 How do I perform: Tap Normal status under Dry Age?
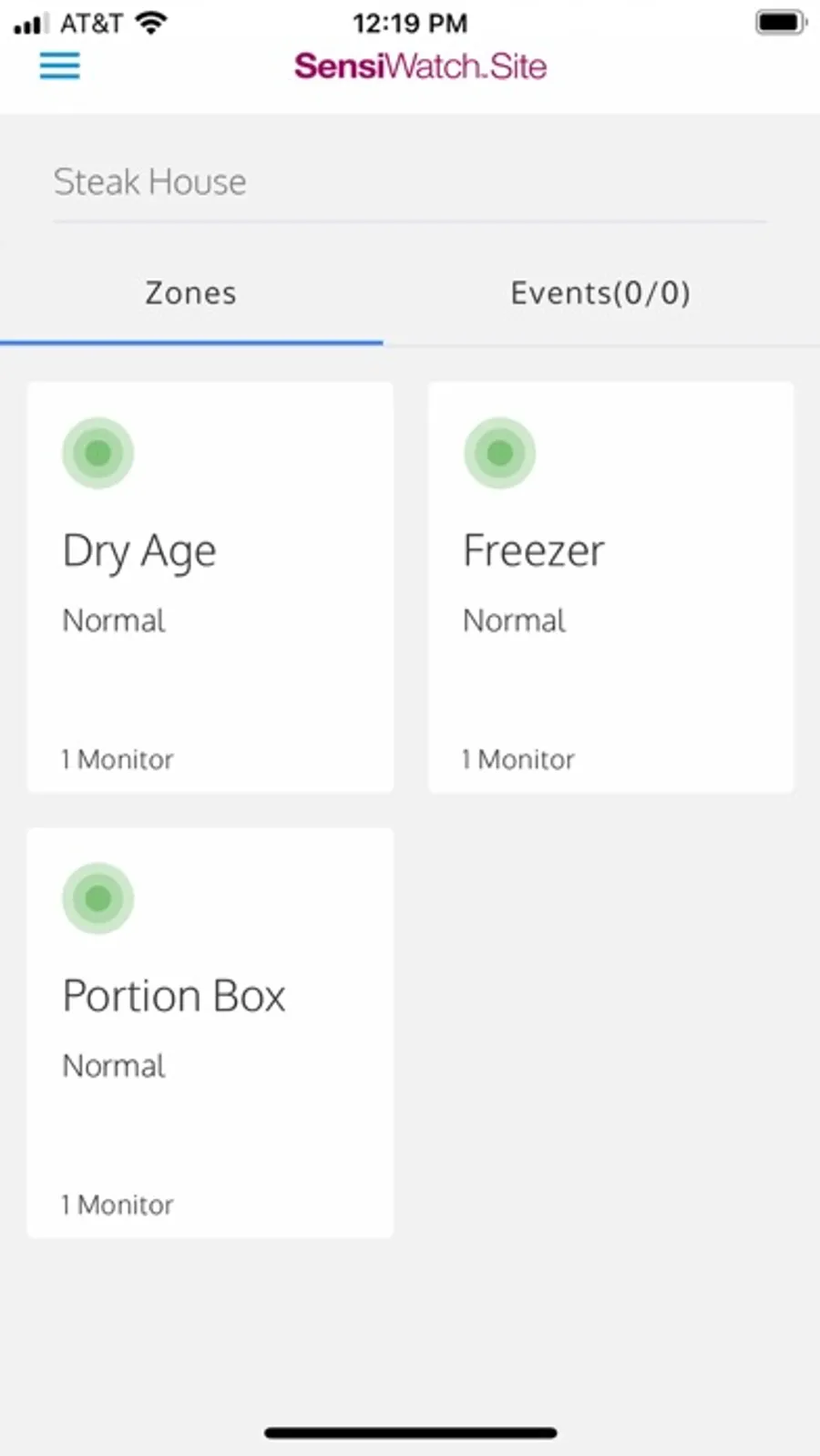click(114, 620)
